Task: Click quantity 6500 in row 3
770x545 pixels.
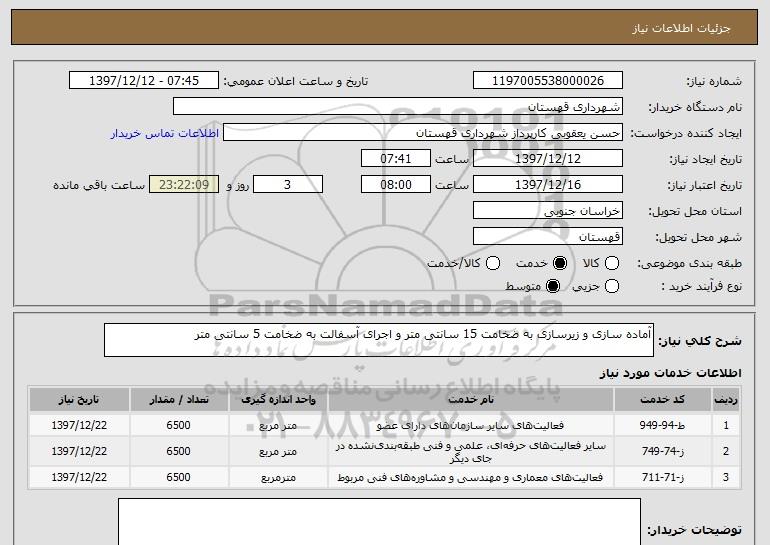Action: pyautogui.click(x=178, y=477)
